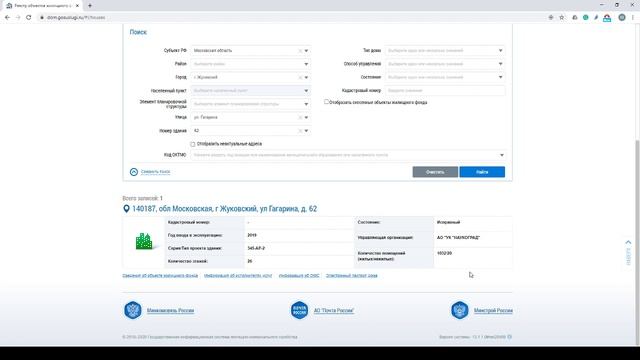Viewport: 640px width, 360px height.
Task: Open Элемент планировочной структуры dropdown
Action: tap(306, 104)
